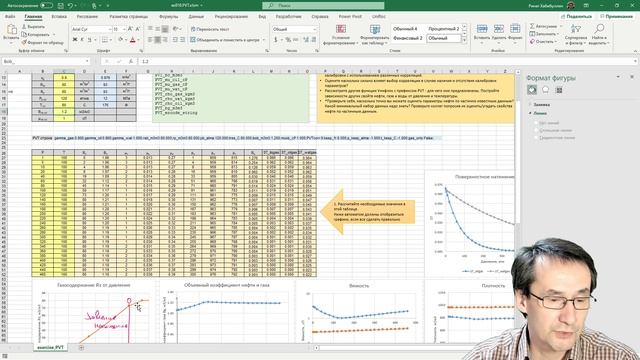This screenshot has width=640, height=360.
Task: Click the Save icon in title bar
Action: (x=60, y=5)
